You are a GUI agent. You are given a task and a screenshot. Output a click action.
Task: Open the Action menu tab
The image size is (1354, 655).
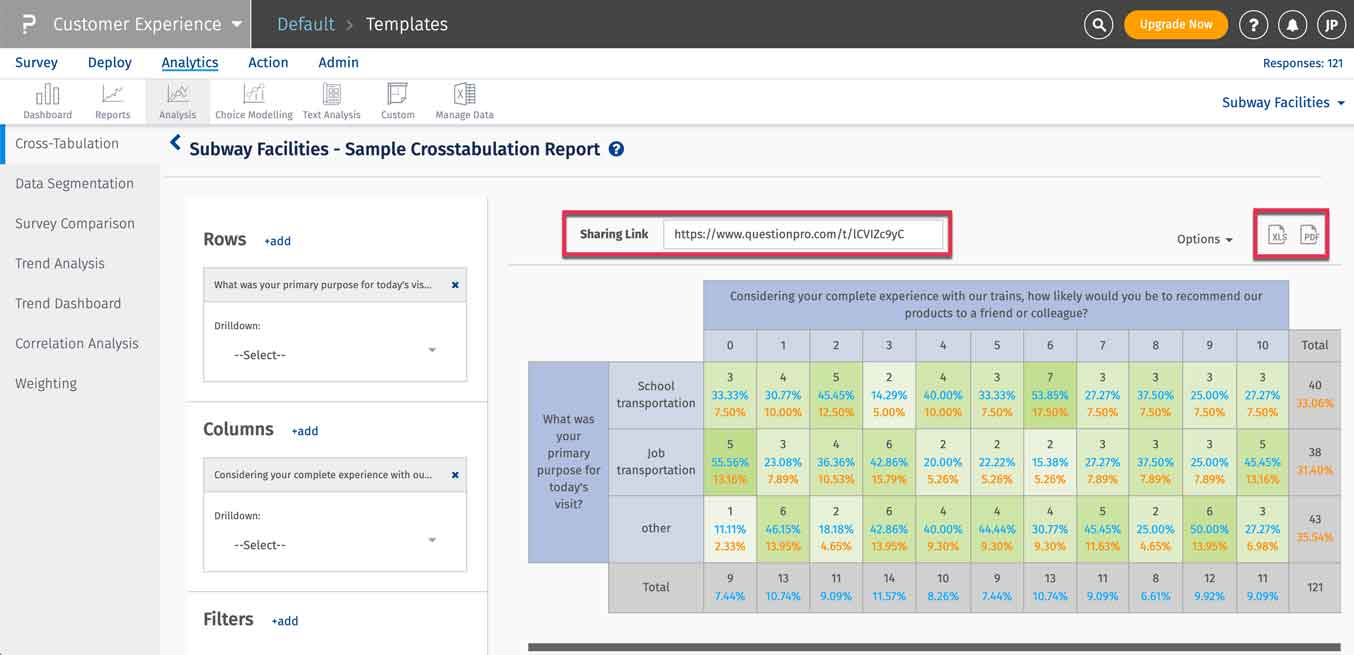click(x=268, y=62)
